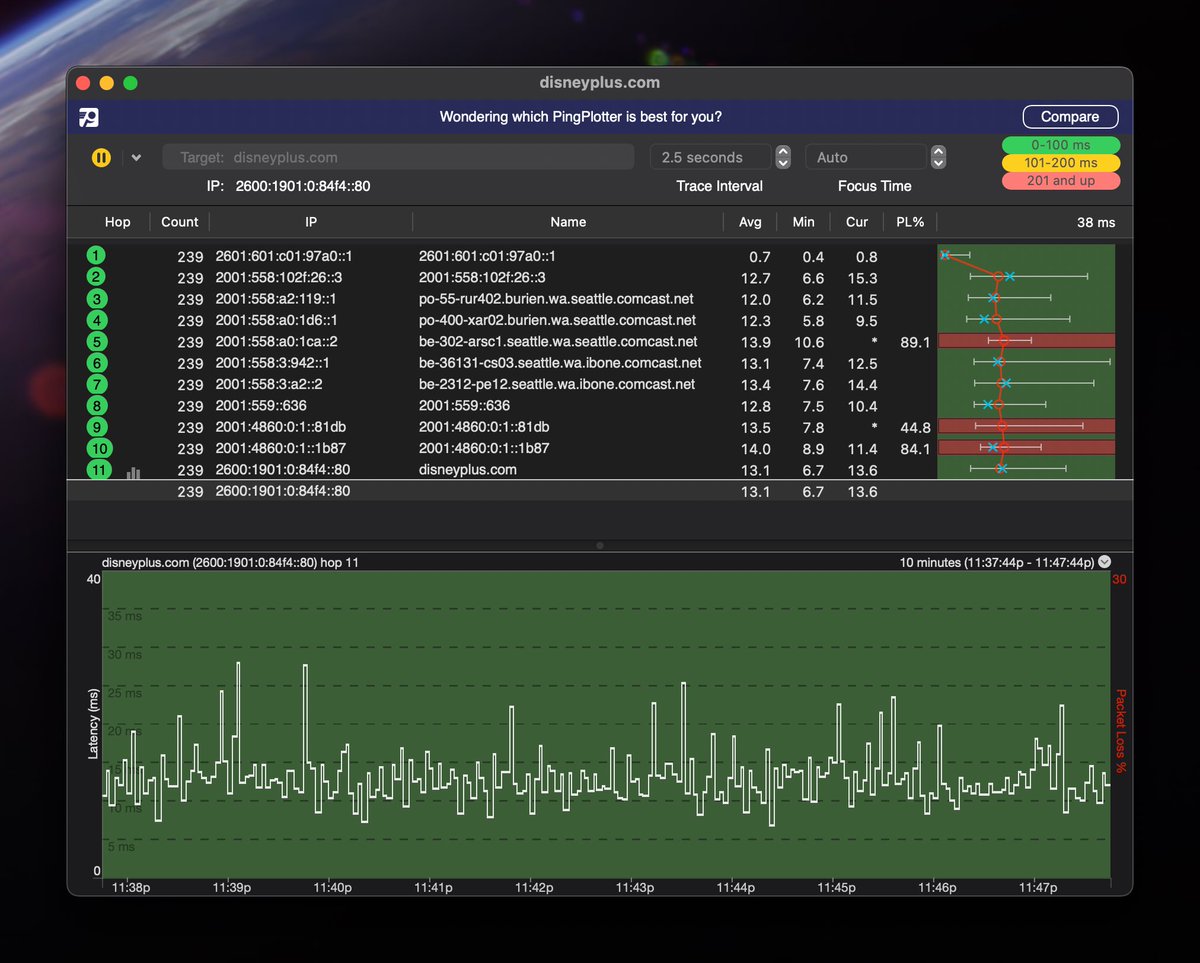
Task: Select hop 10 green circle icon
Action: [99, 449]
